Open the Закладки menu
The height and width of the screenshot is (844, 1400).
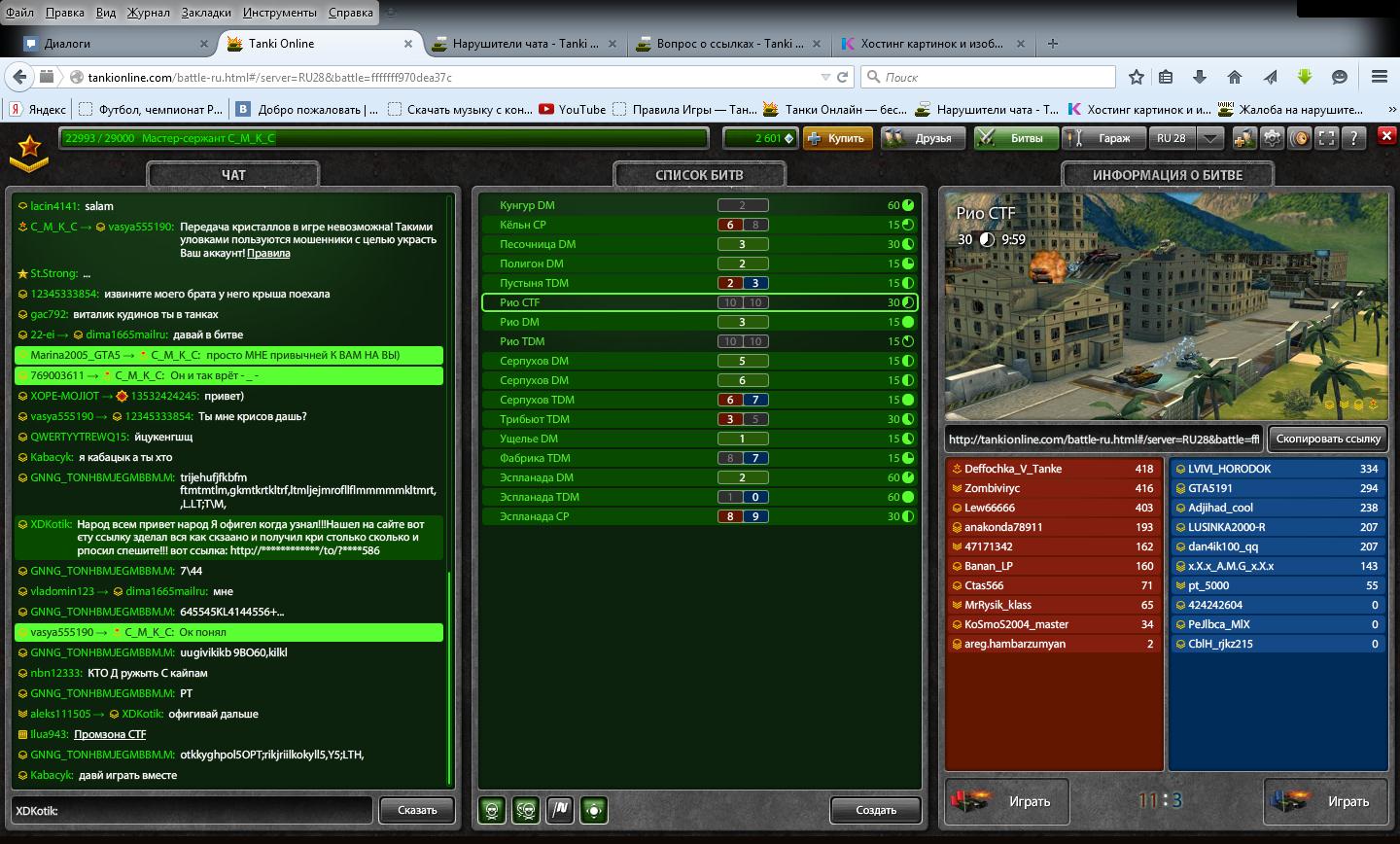[205, 12]
